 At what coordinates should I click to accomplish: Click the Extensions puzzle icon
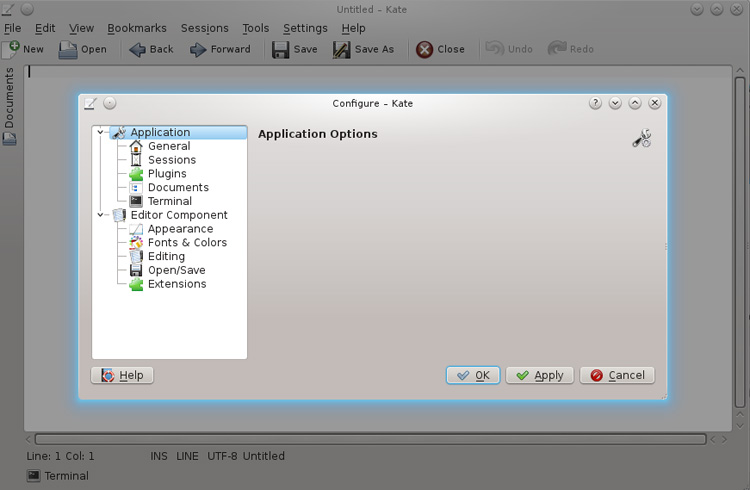click(x=136, y=284)
